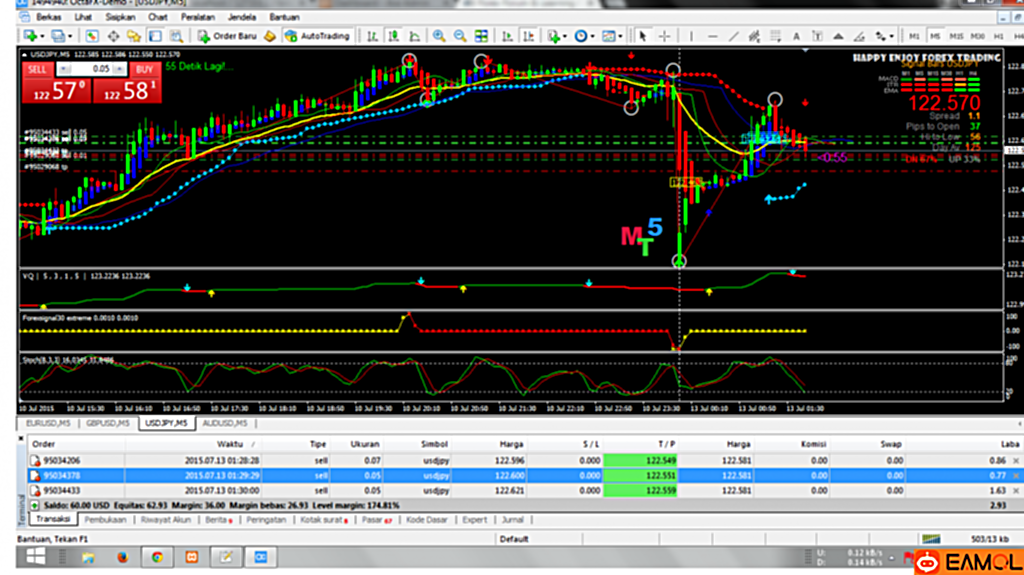1024x575 pixels.
Task: Switch chart to bar chart style
Action: point(372,36)
